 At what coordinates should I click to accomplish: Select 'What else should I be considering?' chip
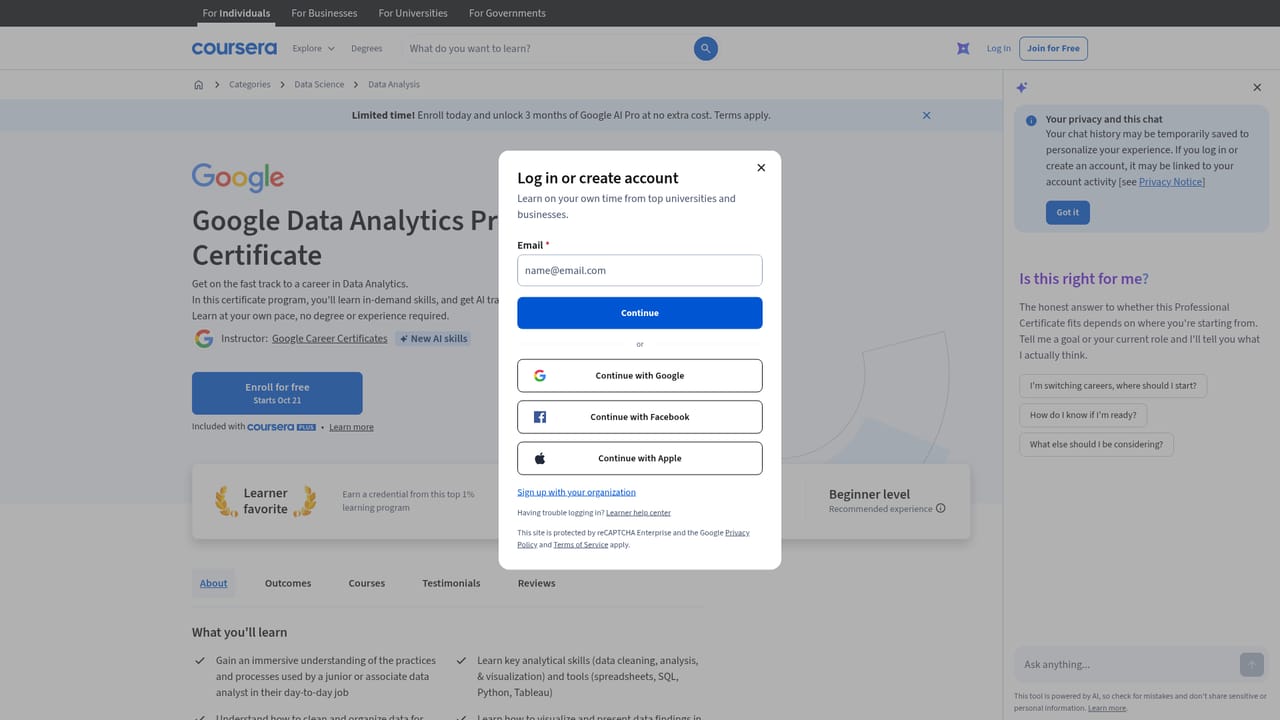(1096, 444)
